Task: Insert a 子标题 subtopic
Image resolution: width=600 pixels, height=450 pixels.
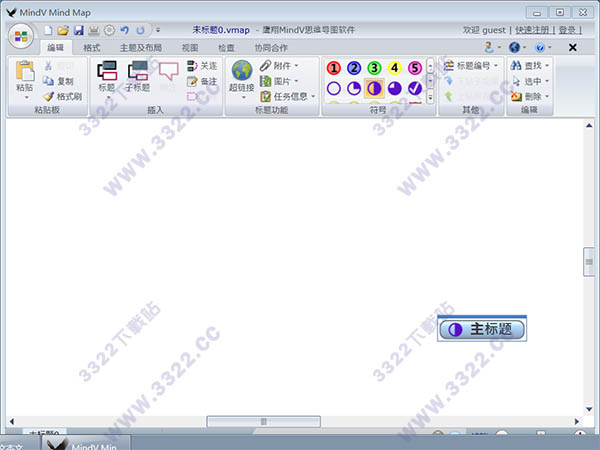Action: pyautogui.click(x=138, y=76)
